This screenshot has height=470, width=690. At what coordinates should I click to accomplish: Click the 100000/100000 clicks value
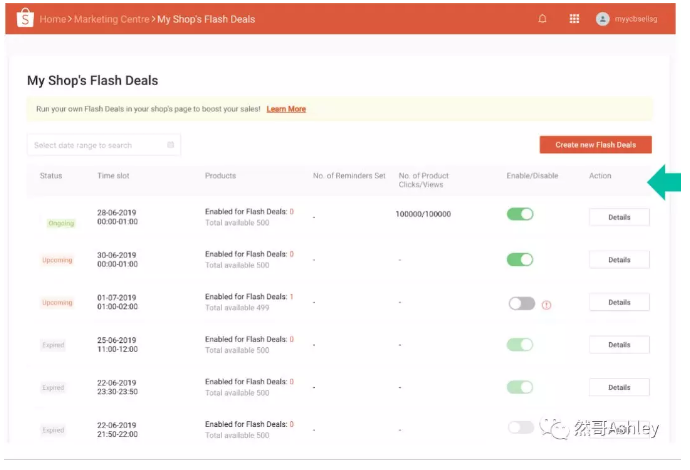coord(423,214)
